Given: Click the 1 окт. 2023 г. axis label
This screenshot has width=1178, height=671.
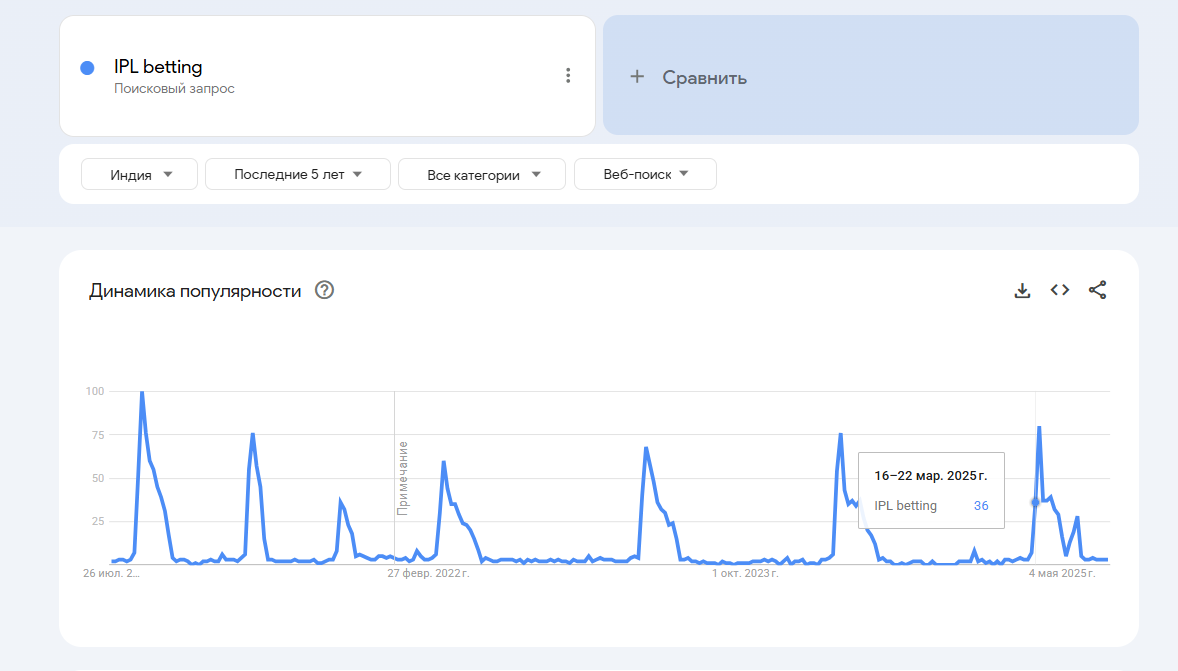Looking at the screenshot, I should tap(745, 573).
